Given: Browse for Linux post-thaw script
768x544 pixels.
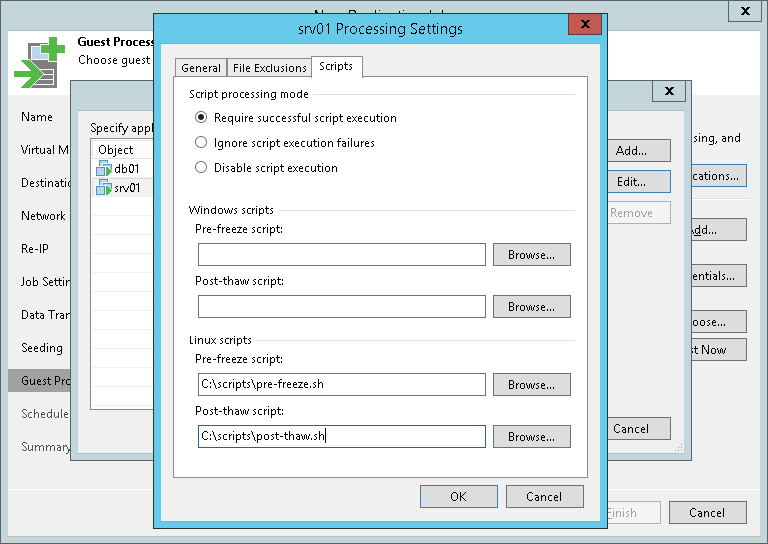Looking at the screenshot, I should point(531,437).
